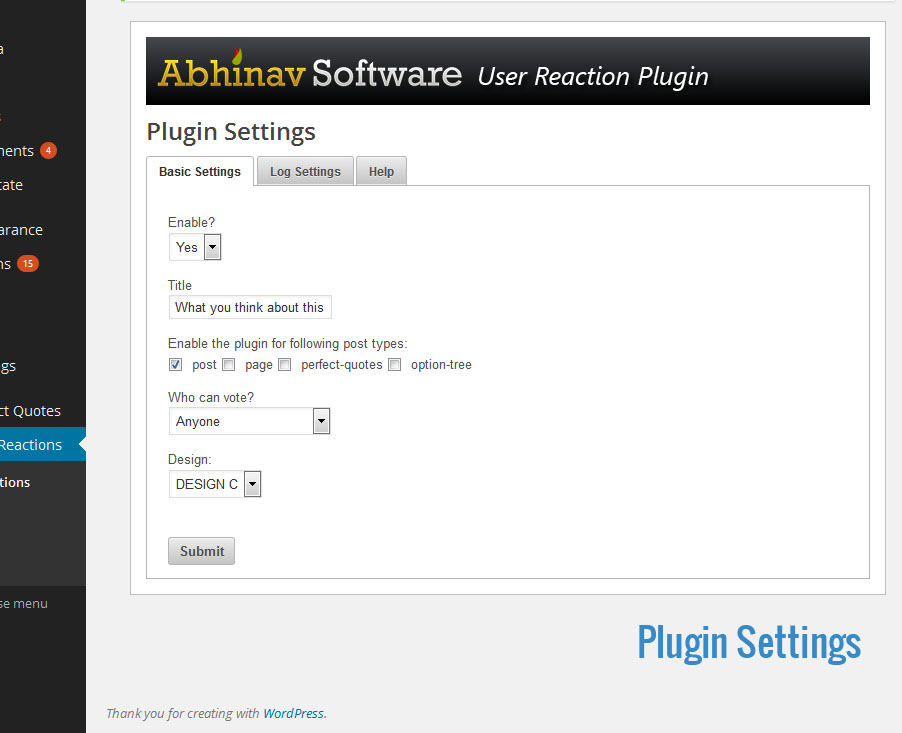Go to the Help tab

(381, 172)
